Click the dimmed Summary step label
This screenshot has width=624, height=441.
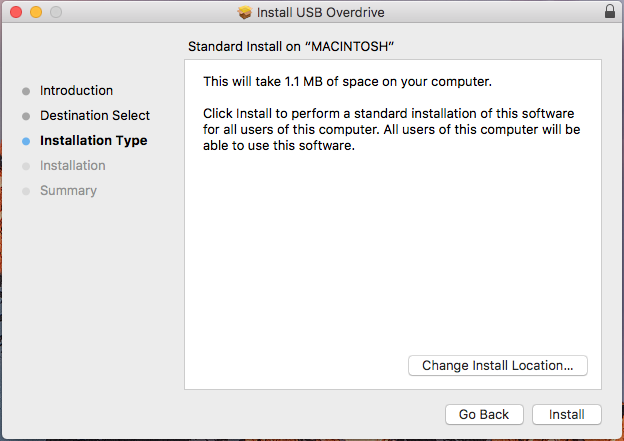68,191
